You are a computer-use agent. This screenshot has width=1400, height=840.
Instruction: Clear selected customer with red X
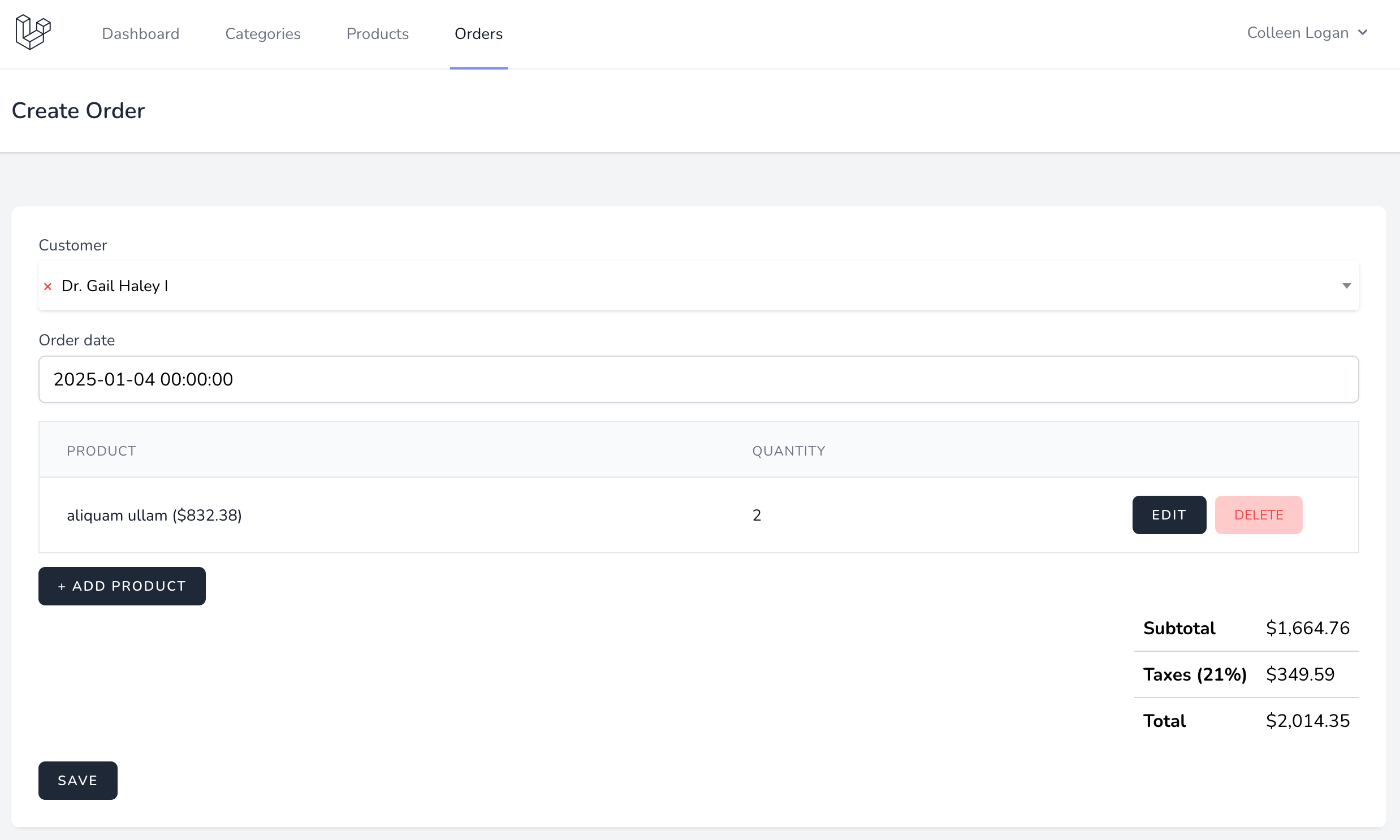[48, 287]
